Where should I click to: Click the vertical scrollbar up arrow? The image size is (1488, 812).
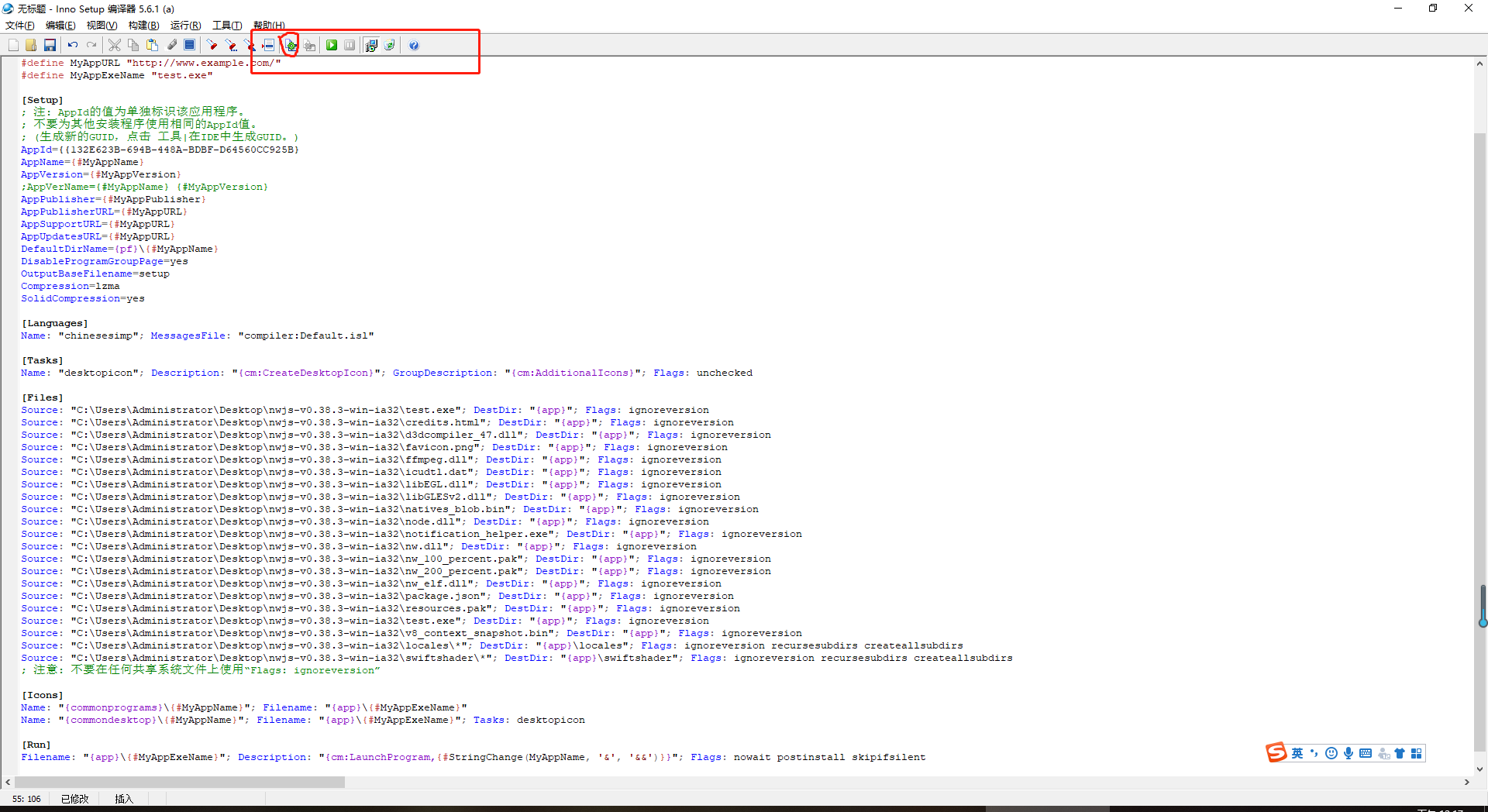[1480, 64]
